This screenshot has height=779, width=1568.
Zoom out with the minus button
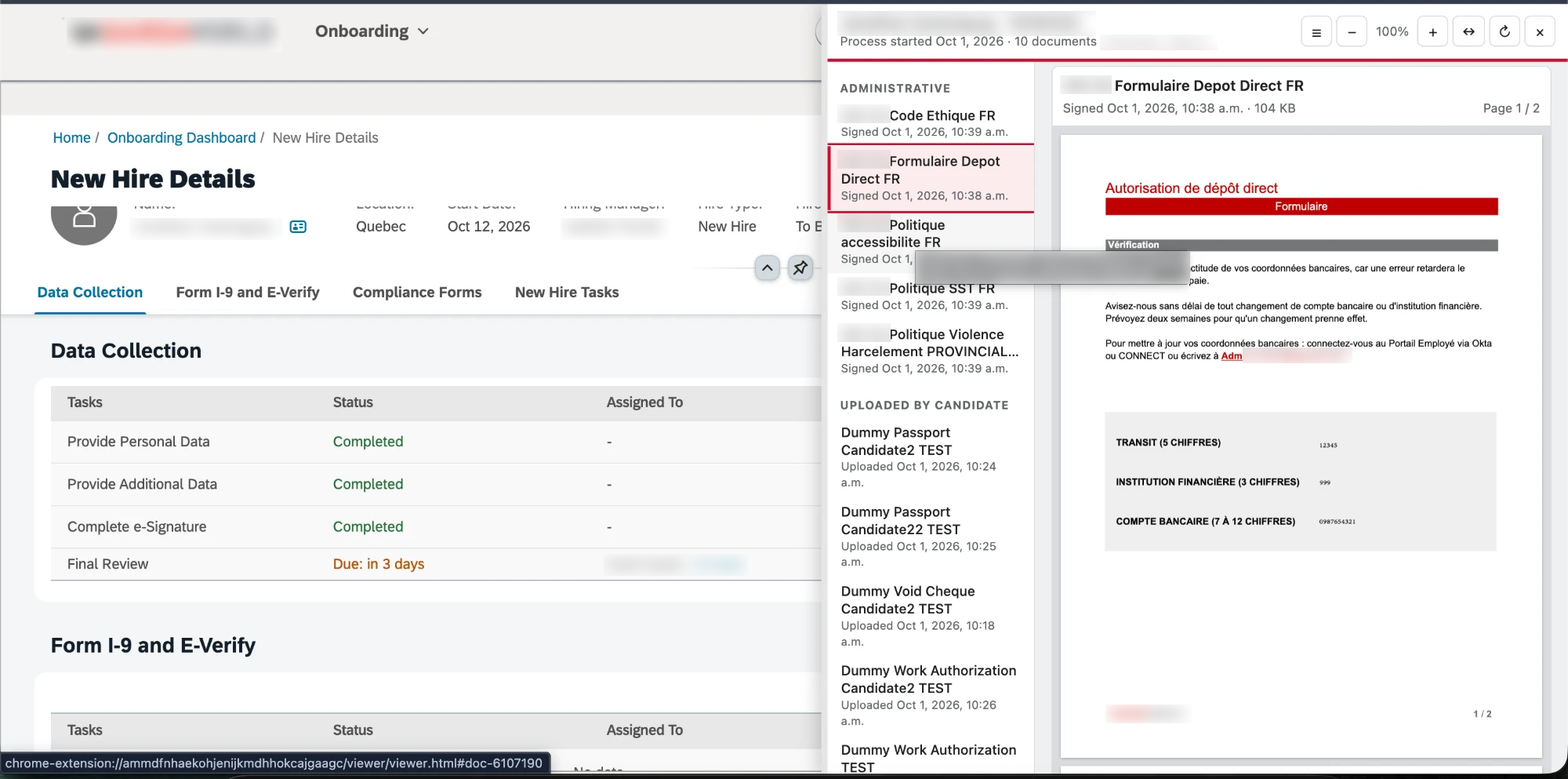tap(1352, 32)
